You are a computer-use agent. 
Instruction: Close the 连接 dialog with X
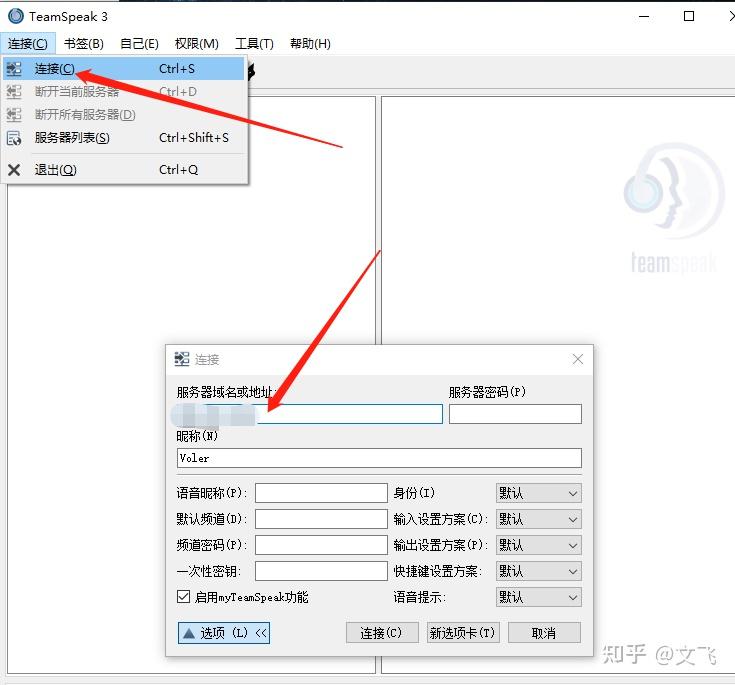[x=578, y=359]
